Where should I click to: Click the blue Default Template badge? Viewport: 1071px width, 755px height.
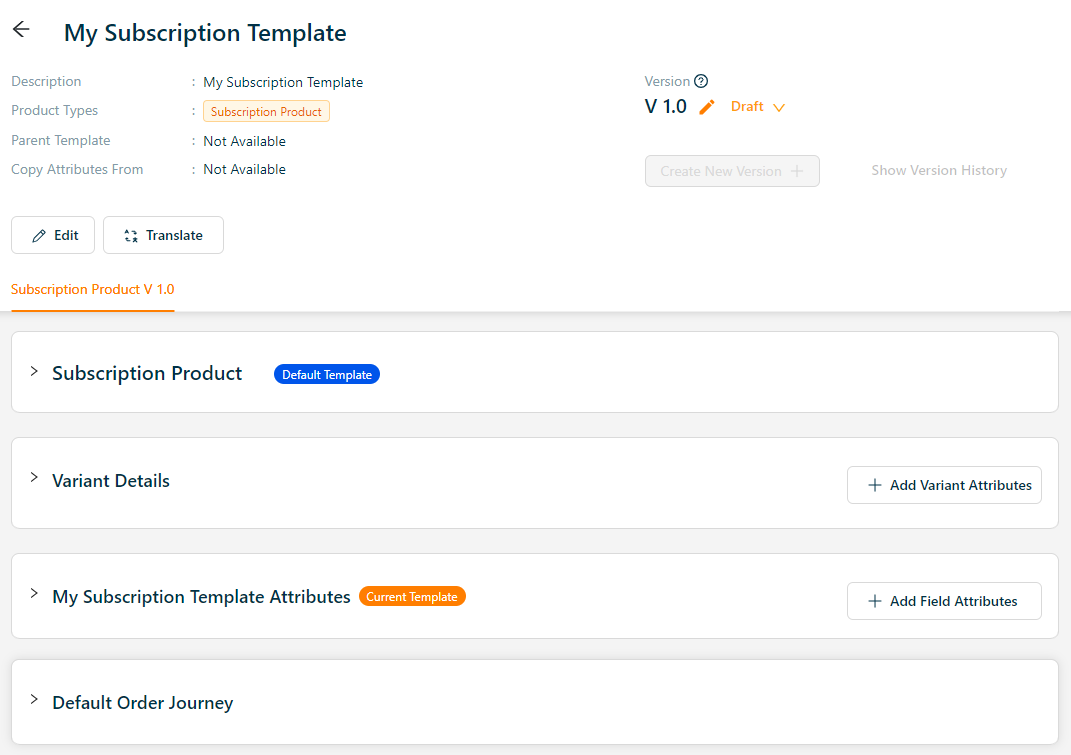[326, 375]
